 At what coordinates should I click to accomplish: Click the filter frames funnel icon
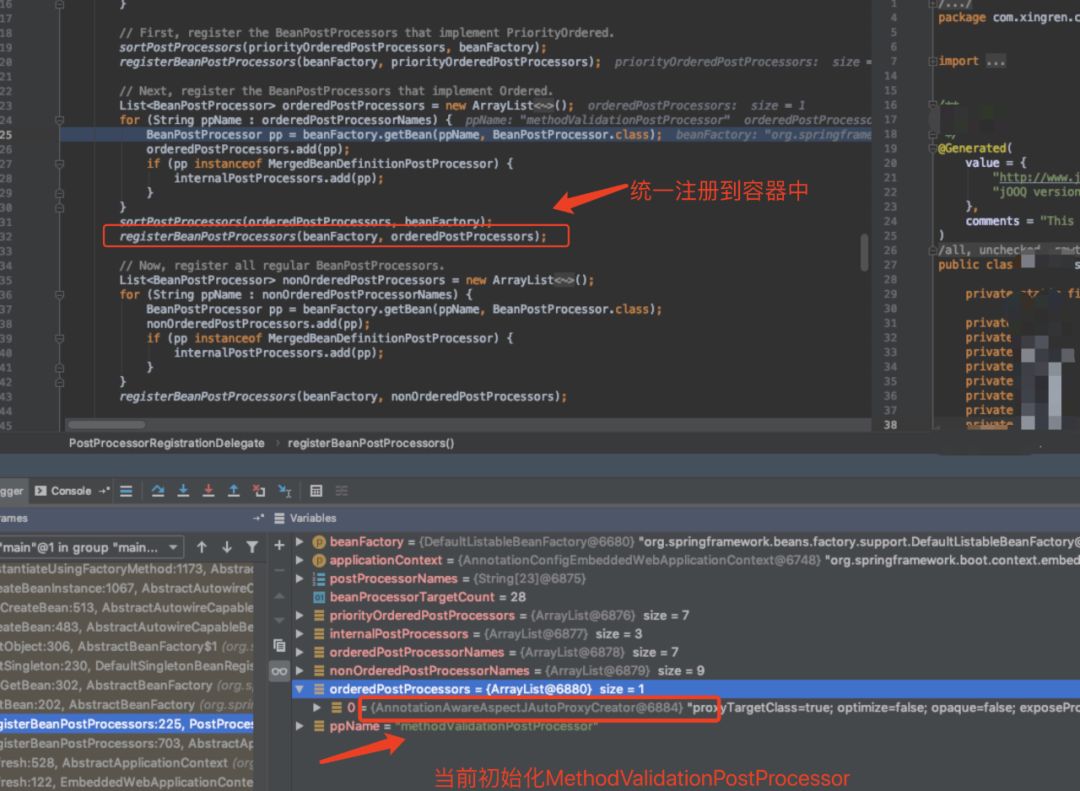[252, 547]
